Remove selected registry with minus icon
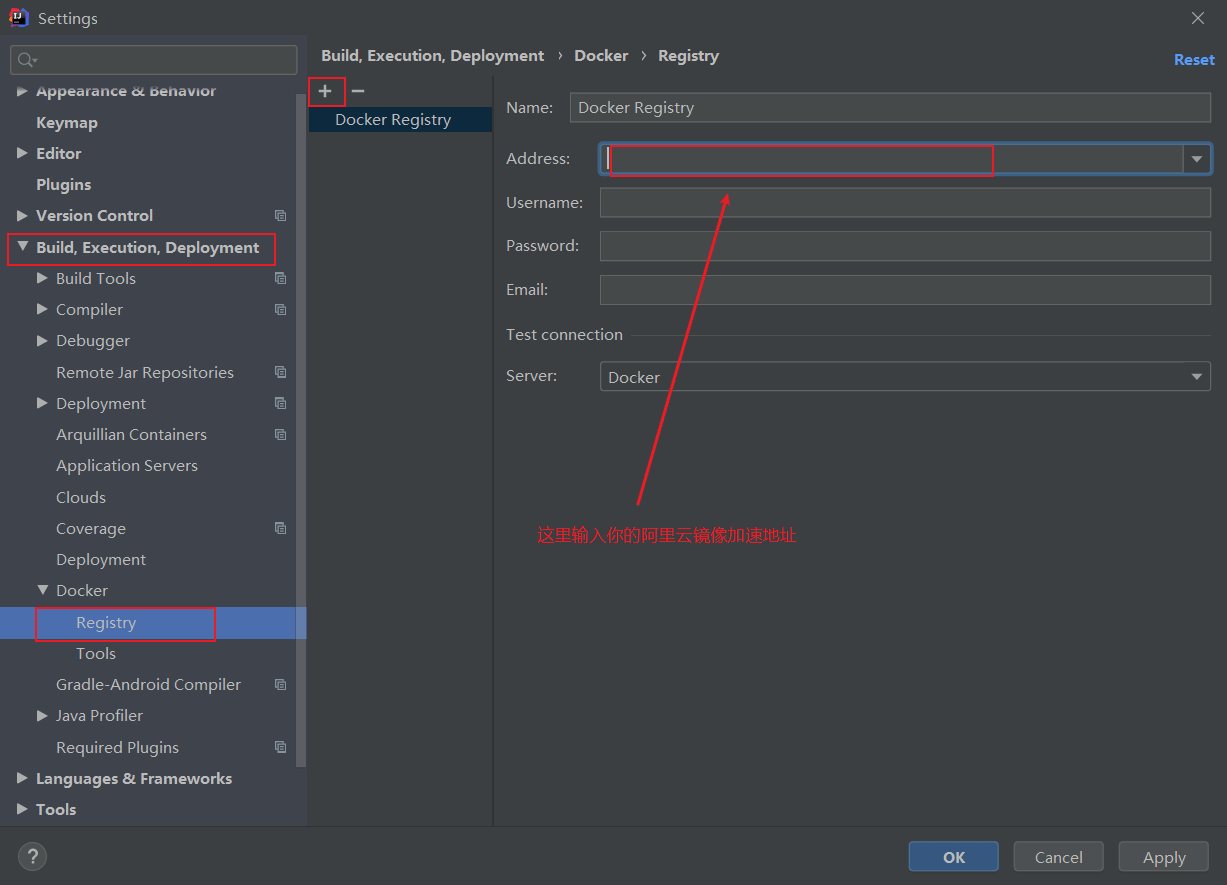 (x=357, y=91)
